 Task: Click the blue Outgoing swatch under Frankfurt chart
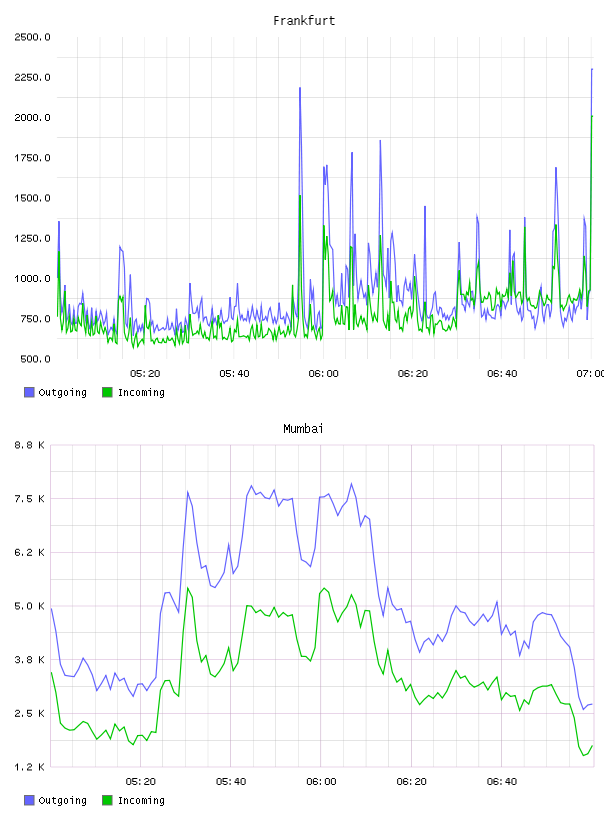pyautogui.click(x=29, y=392)
